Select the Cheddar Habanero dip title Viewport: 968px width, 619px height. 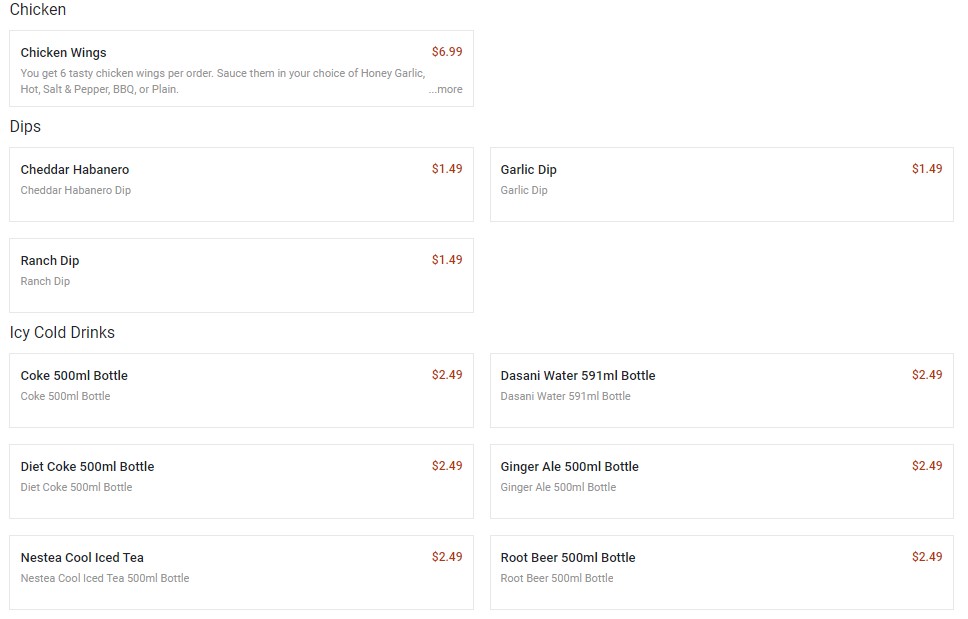pos(75,170)
